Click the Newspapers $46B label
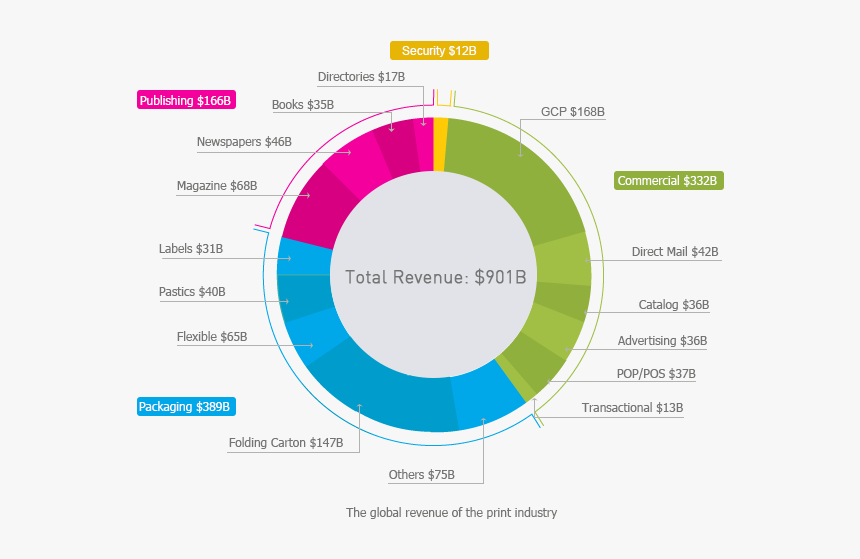 tap(244, 141)
